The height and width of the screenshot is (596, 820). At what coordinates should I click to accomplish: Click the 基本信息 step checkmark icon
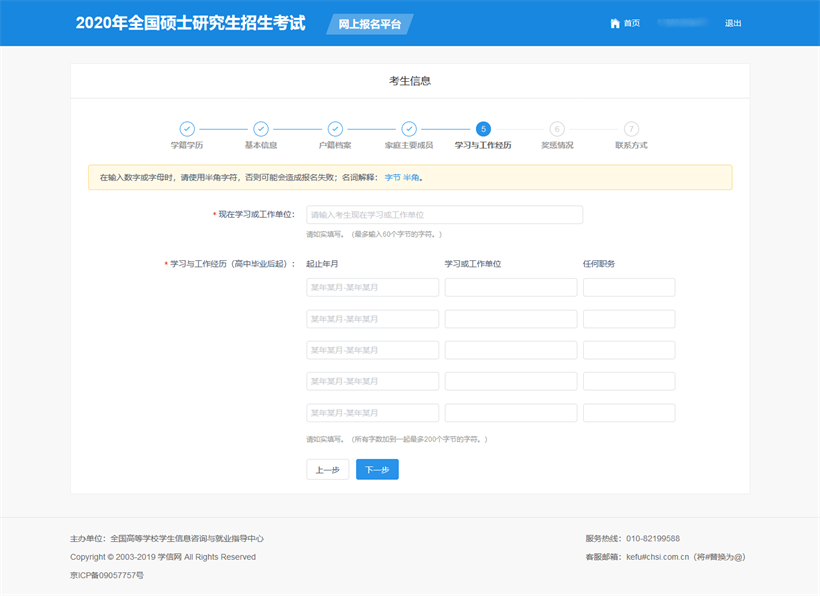click(x=260, y=129)
